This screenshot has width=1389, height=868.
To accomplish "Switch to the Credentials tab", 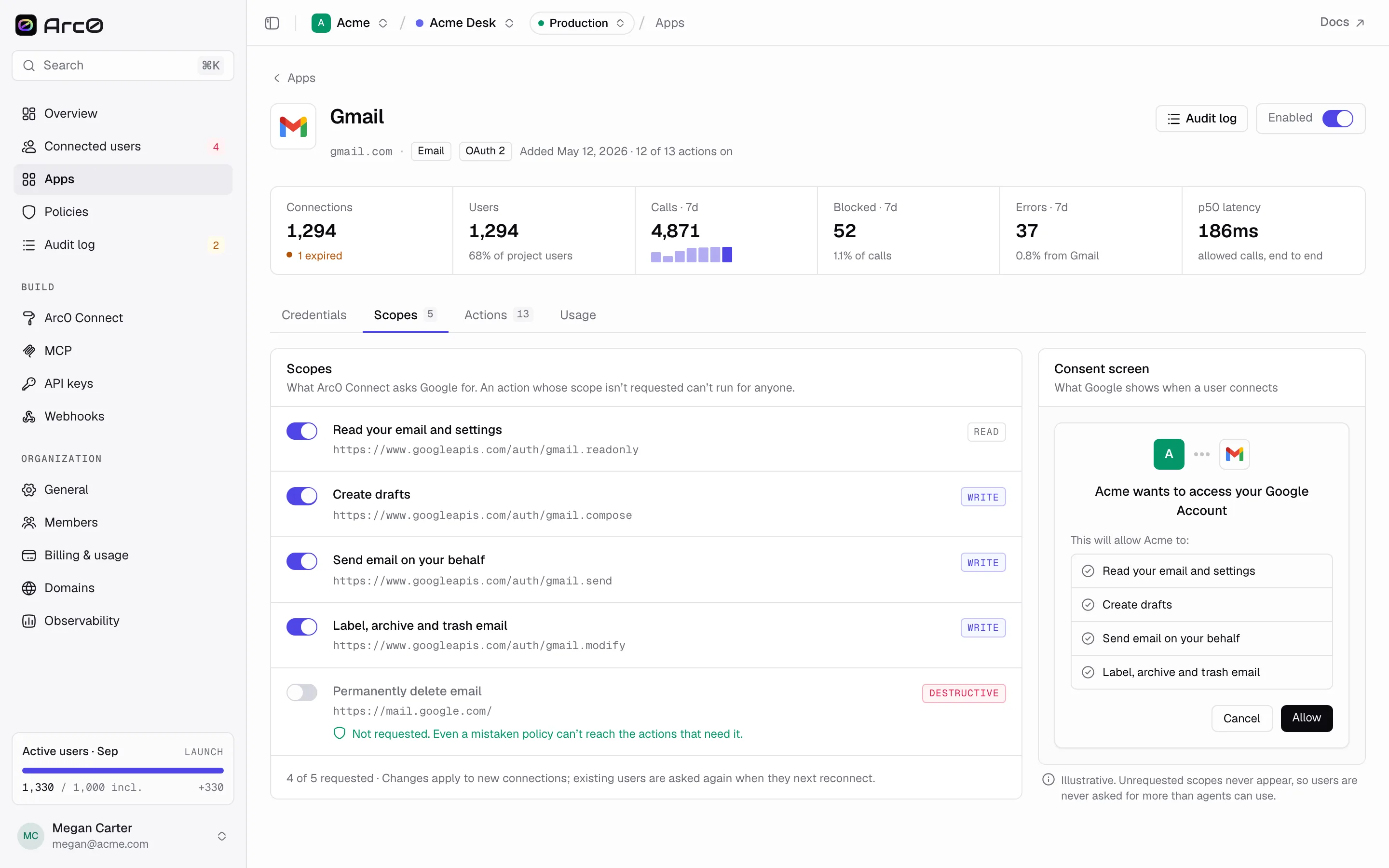I will point(314,315).
